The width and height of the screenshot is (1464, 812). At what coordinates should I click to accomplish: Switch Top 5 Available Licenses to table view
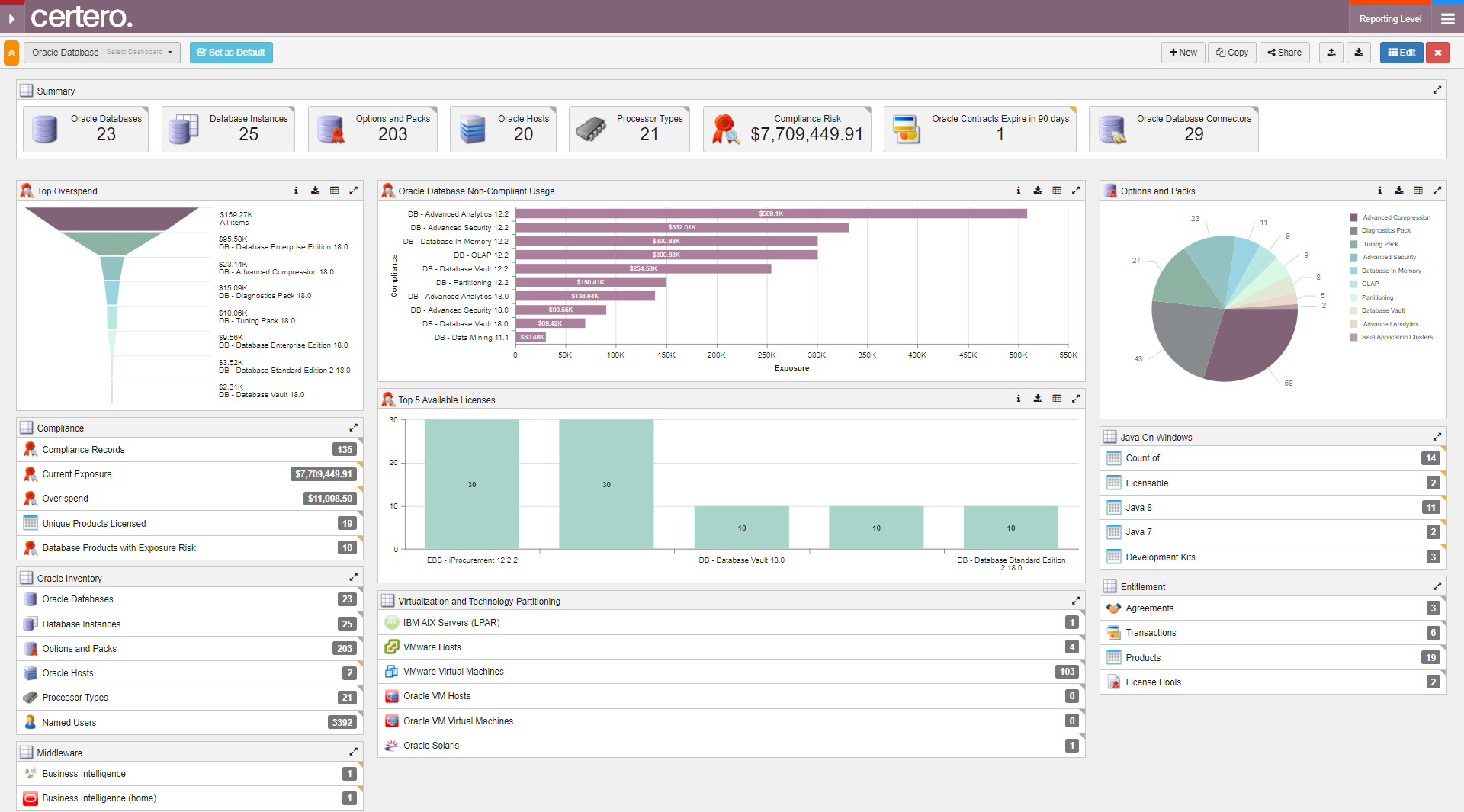1057,399
